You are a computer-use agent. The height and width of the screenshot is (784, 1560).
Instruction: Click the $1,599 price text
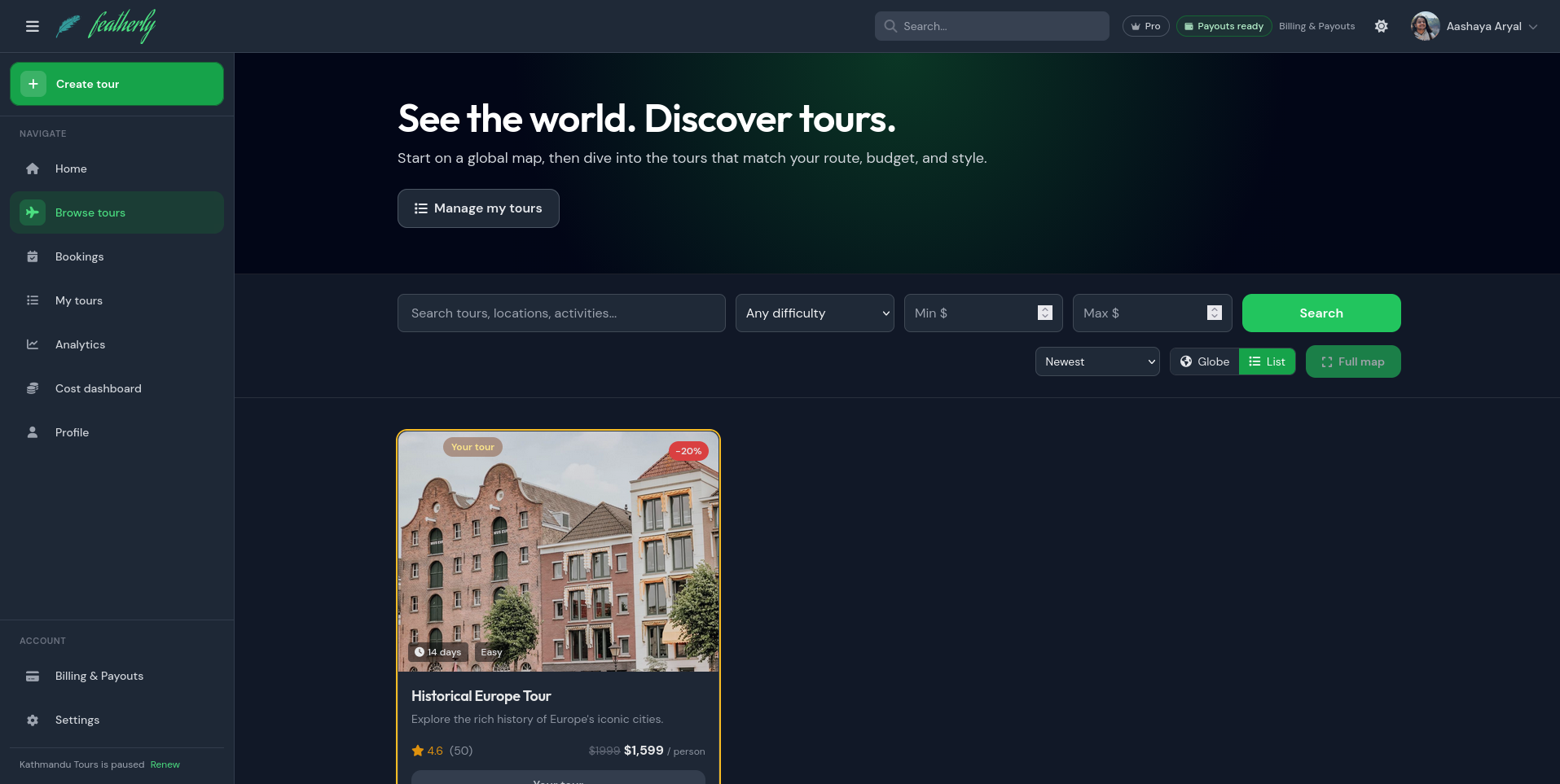(644, 751)
